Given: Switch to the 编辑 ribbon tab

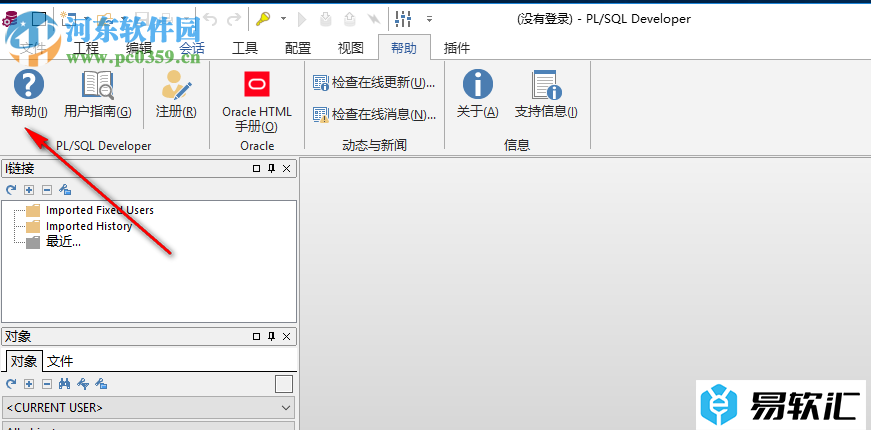Looking at the screenshot, I should click(x=139, y=48).
